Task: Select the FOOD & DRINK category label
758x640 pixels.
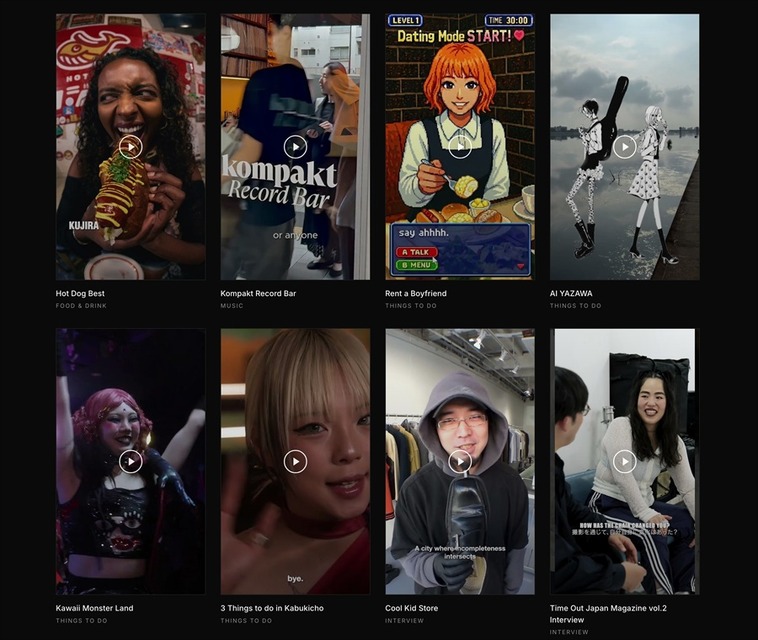Action: (81, 305)
